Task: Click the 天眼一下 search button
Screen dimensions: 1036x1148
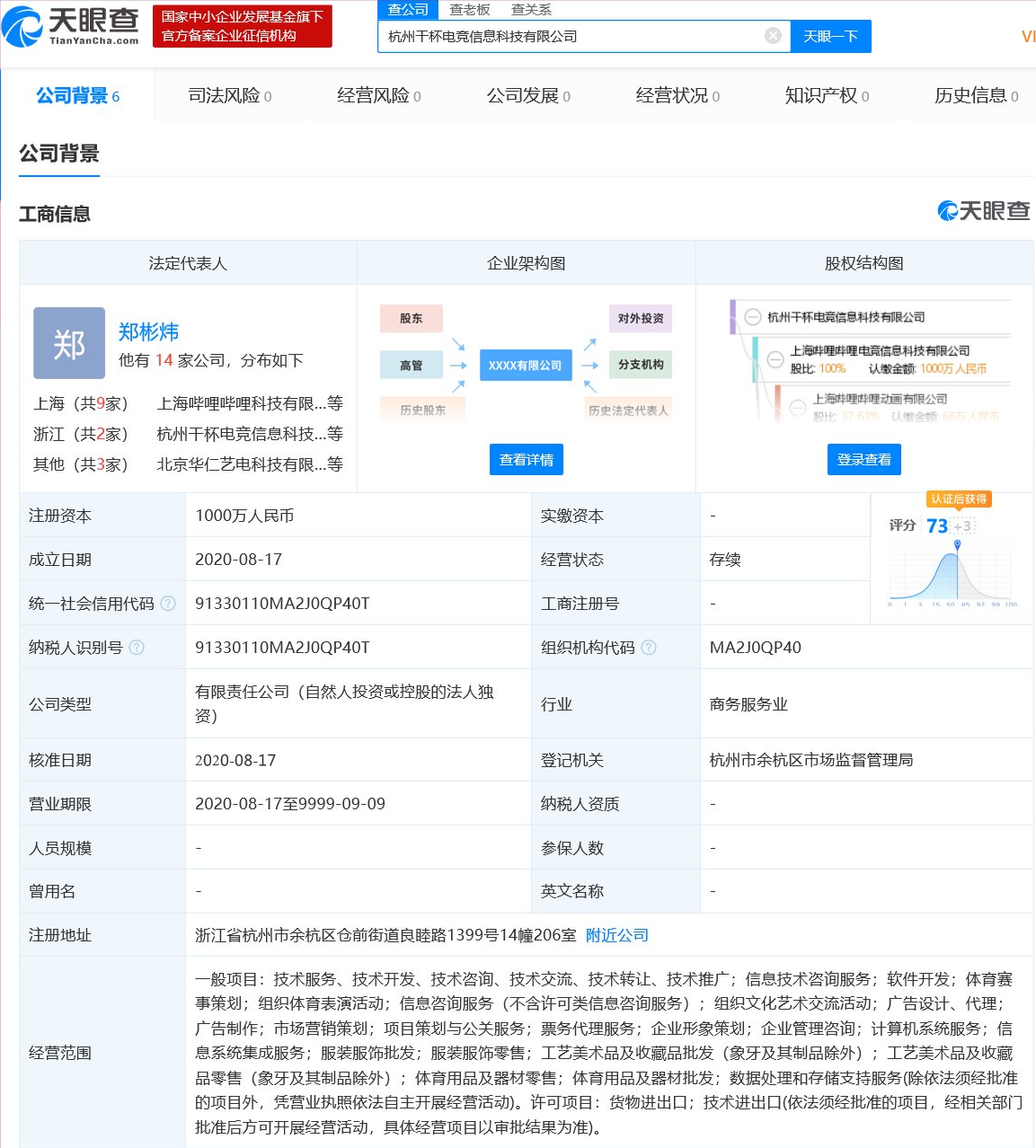Action: click(x=830, y=36)
